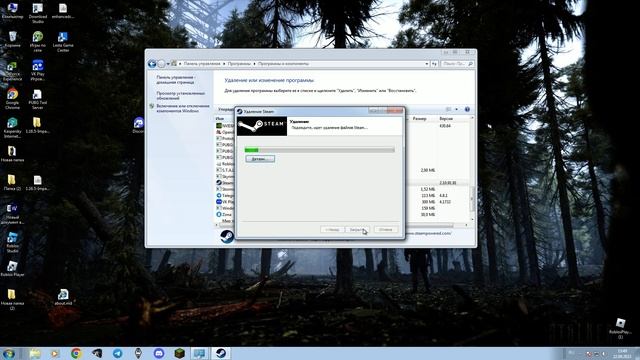Open Telegram from the taskbar

click(118, 353)
